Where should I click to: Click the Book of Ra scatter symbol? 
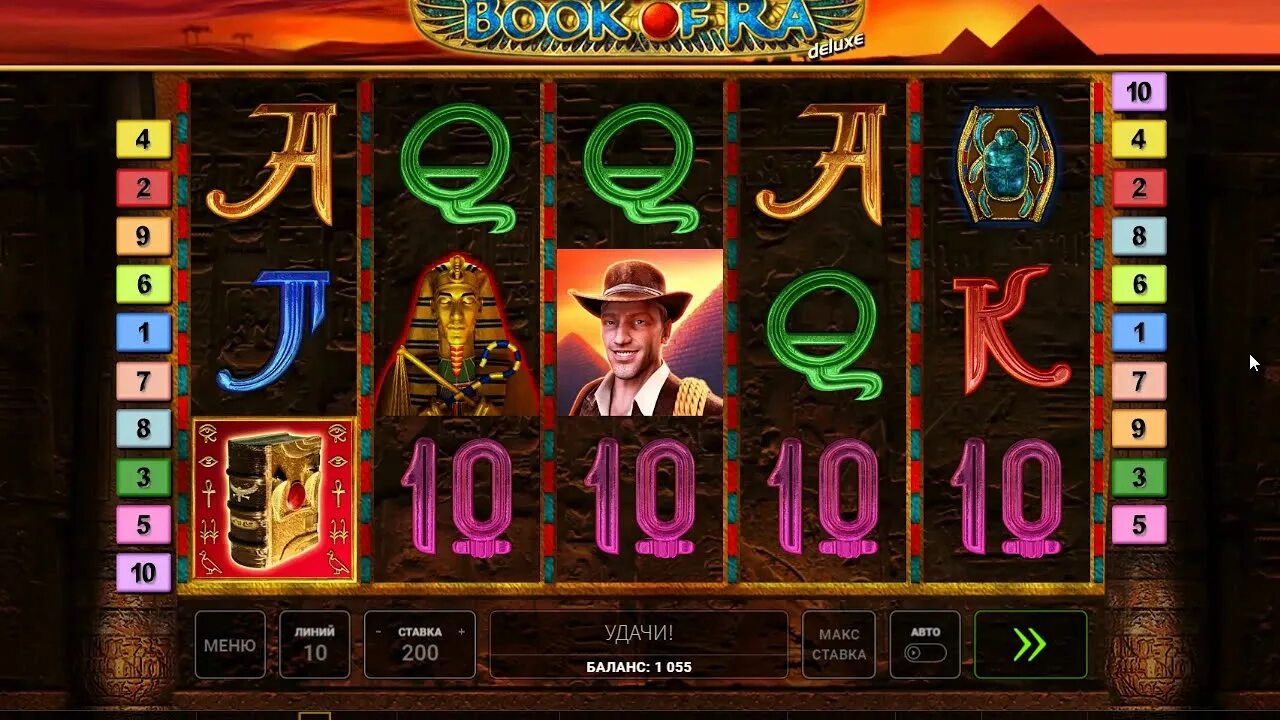tap(274, 499)
